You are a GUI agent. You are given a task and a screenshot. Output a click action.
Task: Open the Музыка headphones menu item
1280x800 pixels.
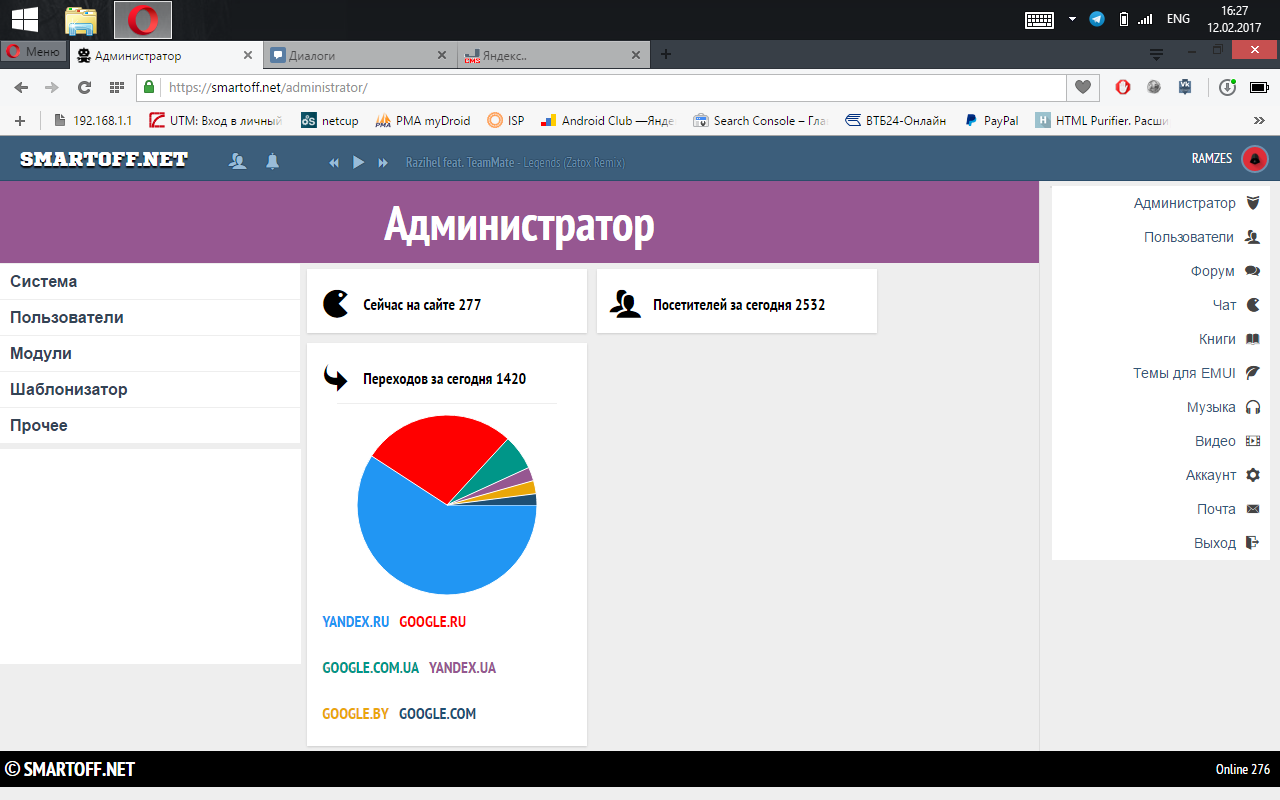pyautogui.click(x=1222, y=407)
